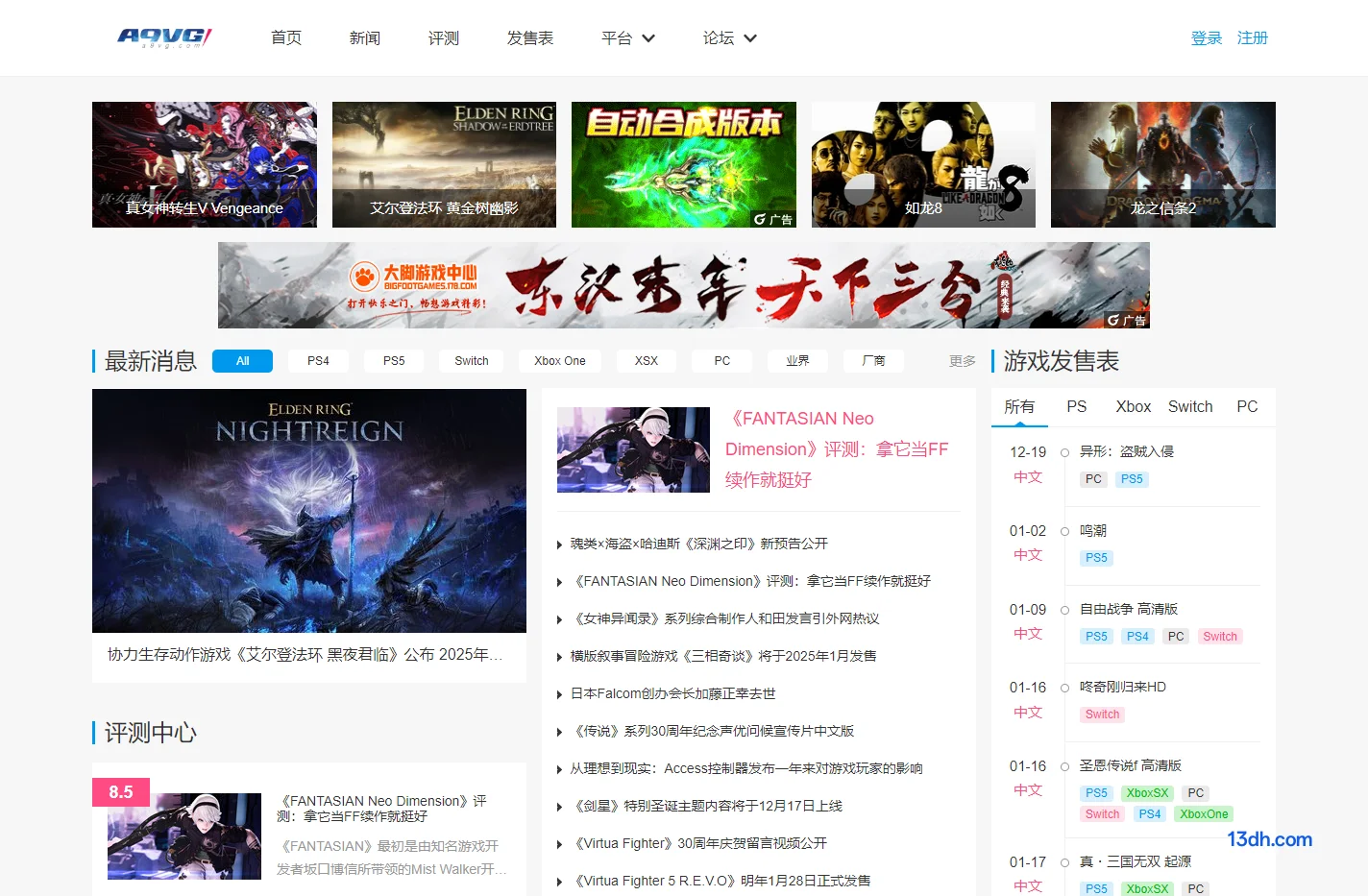Open the 《剑星》特别圣诞主题 news item
The image size is (1368, 896).
point(706,806)
